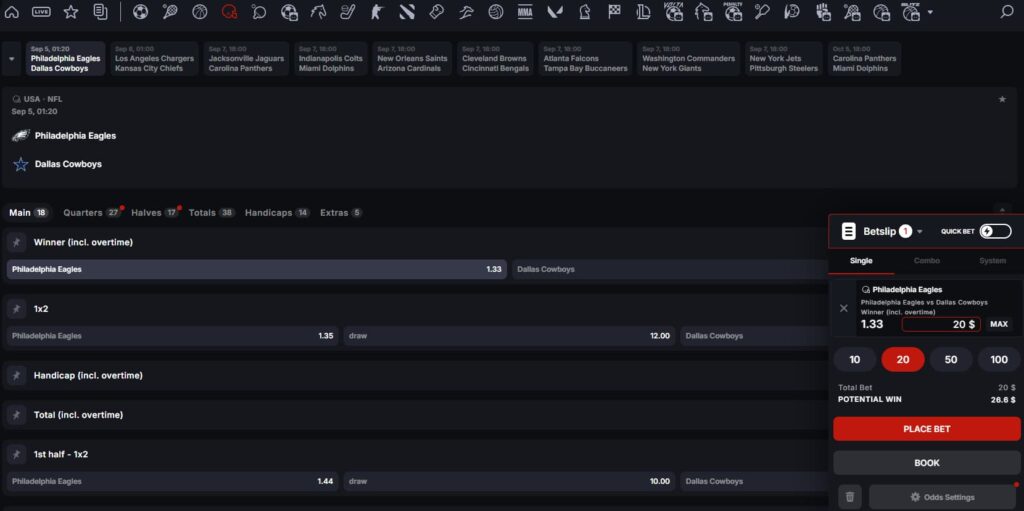The width and height of the screenshot is (1024, 511).
Task: Select the checkered flag motorsport icon
Action: tap(614, 12)
